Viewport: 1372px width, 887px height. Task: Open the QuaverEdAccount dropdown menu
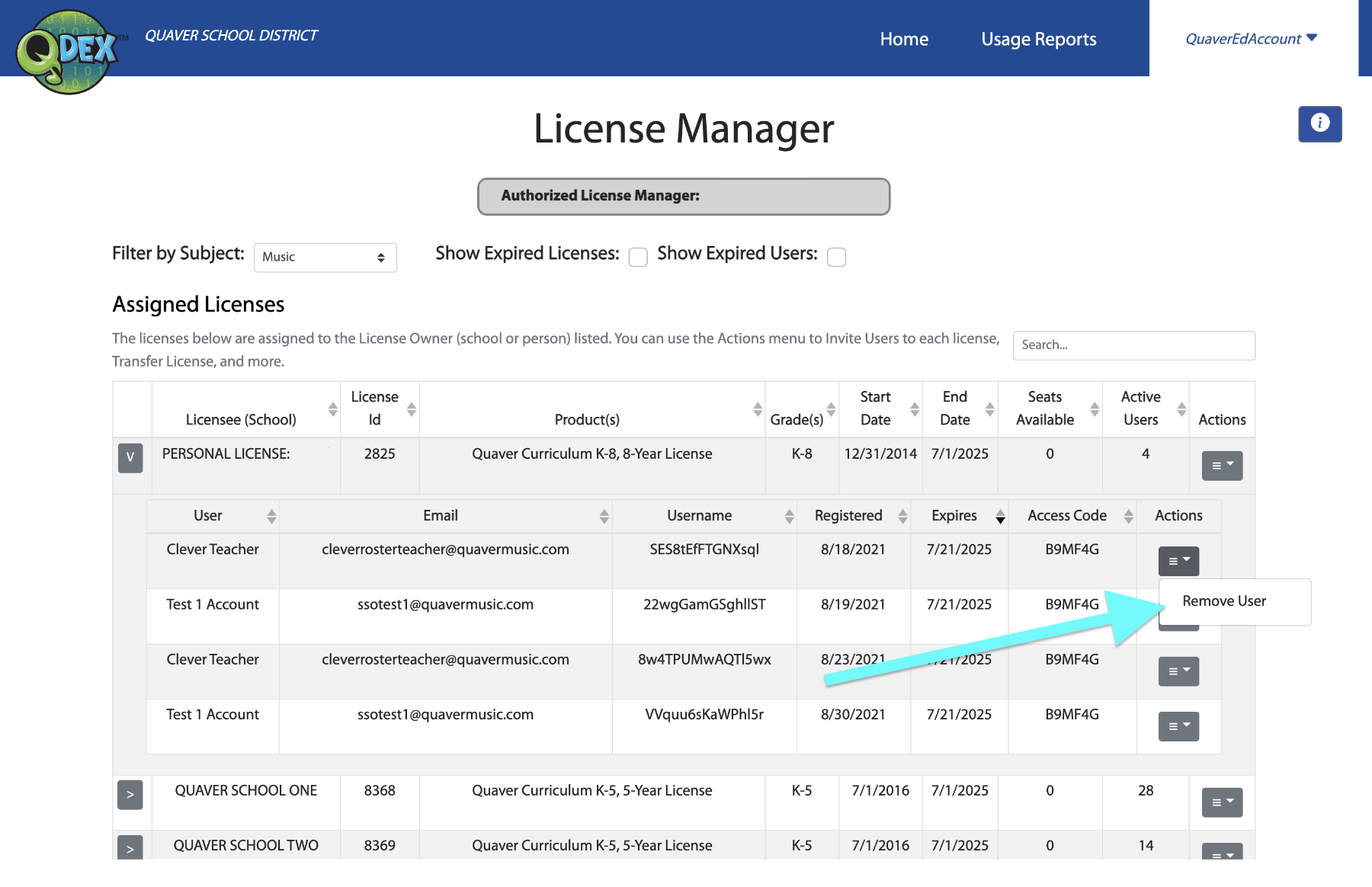coord(1251,39)
